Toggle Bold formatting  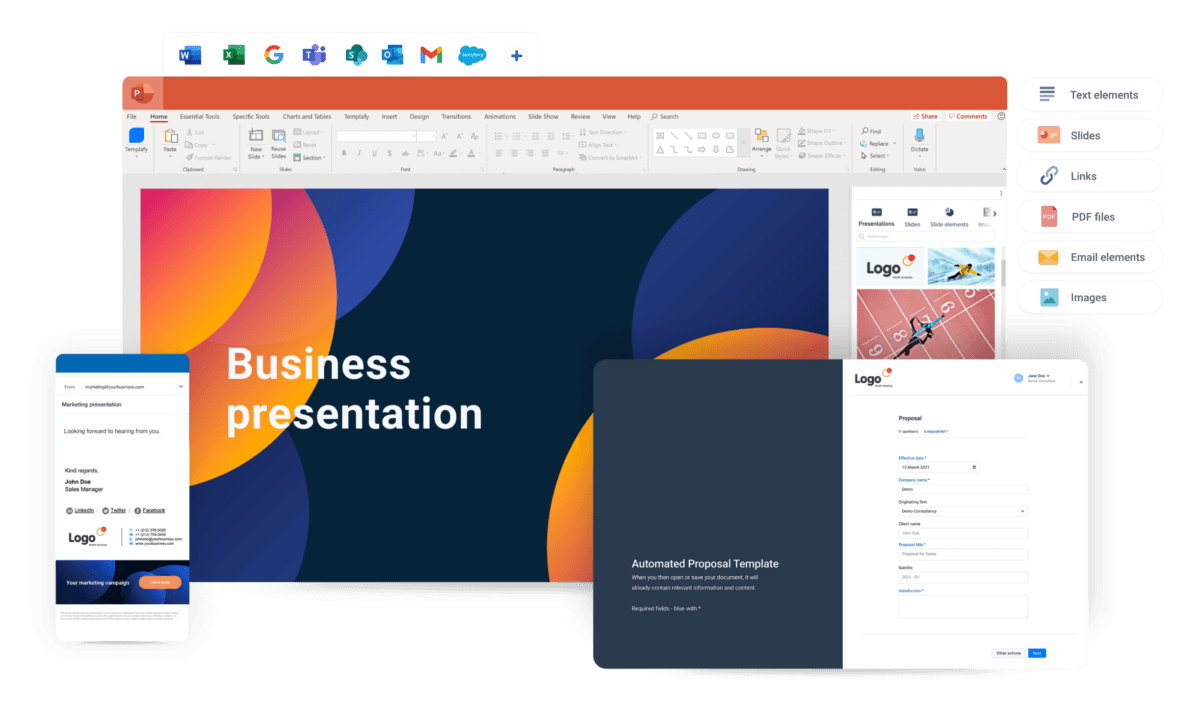click(344, 153)
